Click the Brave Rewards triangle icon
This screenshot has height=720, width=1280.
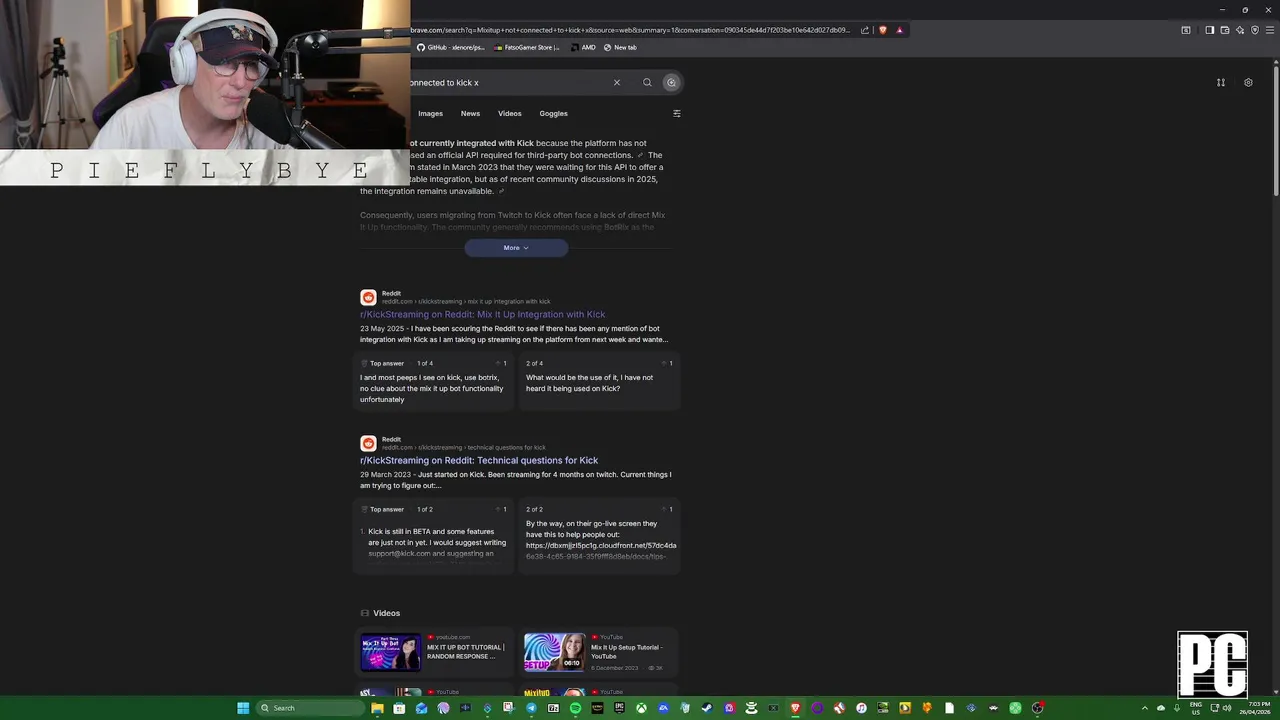point(899,30)
